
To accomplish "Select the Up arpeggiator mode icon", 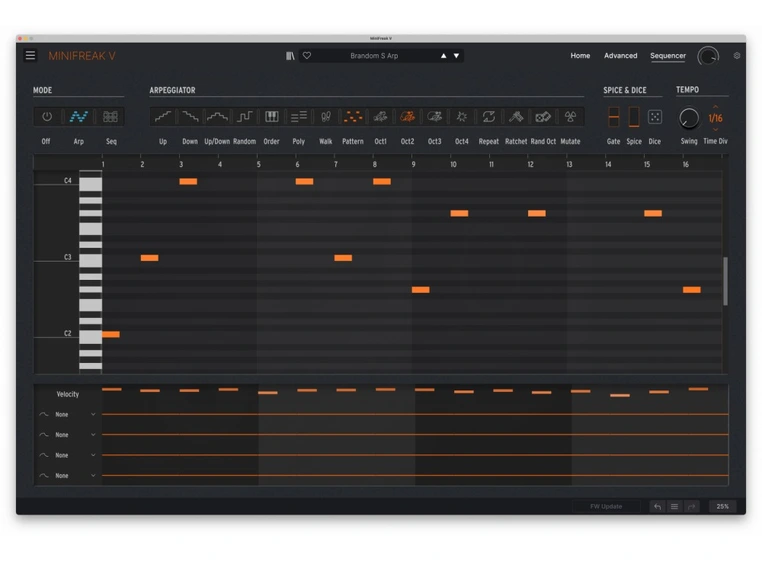I will pos(163,117).
